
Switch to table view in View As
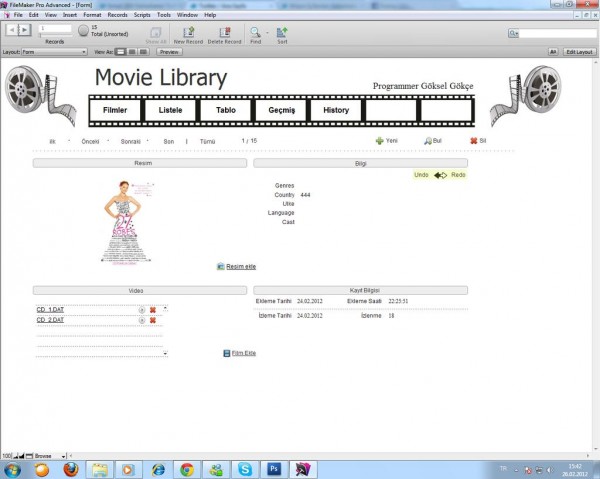pos(143,51)
